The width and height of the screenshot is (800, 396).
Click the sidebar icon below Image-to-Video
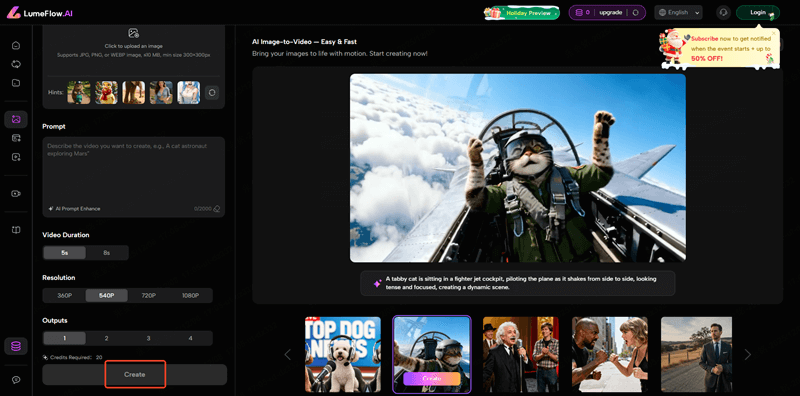[x=16, y=138]
